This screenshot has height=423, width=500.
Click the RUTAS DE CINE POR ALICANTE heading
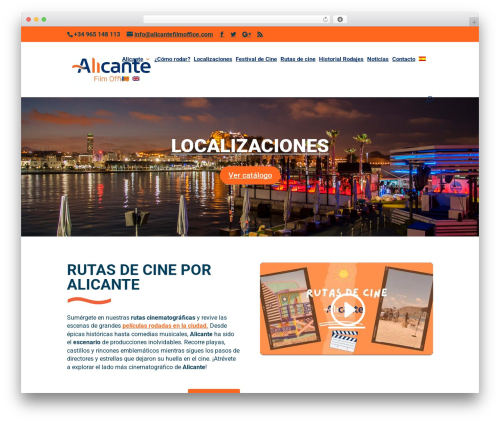(139, 277)
